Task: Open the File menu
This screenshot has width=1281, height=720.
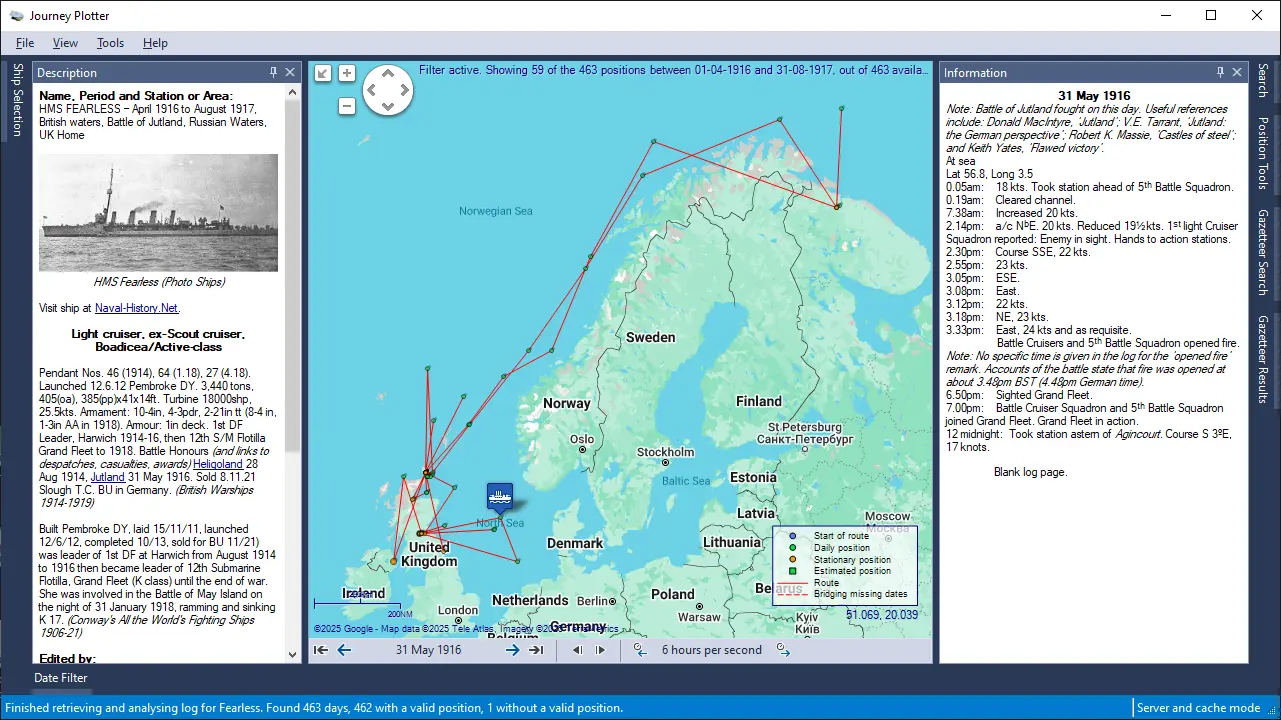Action: click(25, 43)
